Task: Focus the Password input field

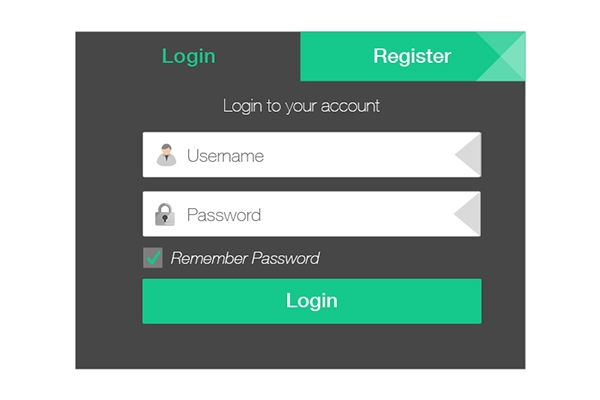Action: pos(312,214)
